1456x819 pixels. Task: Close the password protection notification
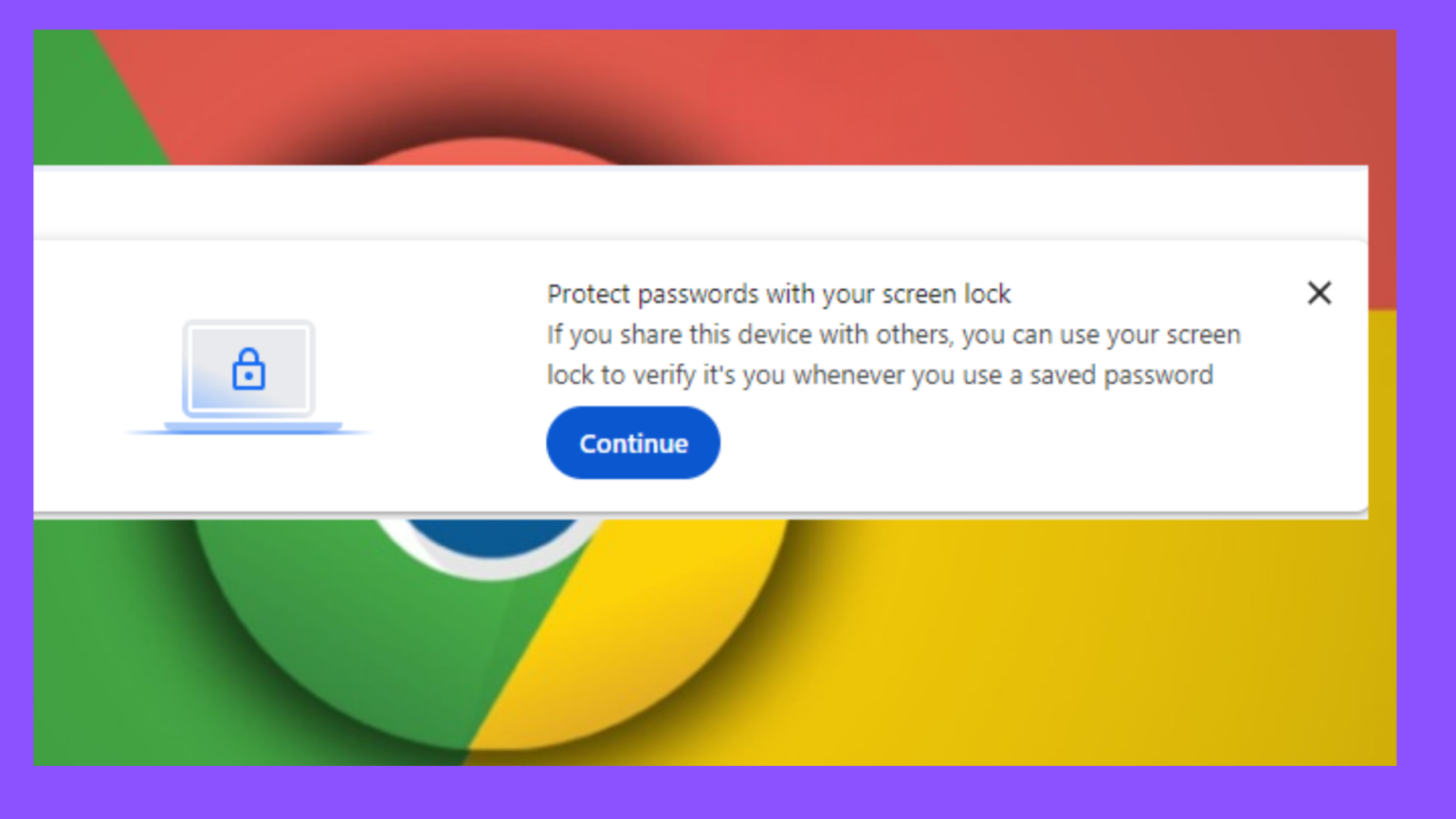(1319, 293)
